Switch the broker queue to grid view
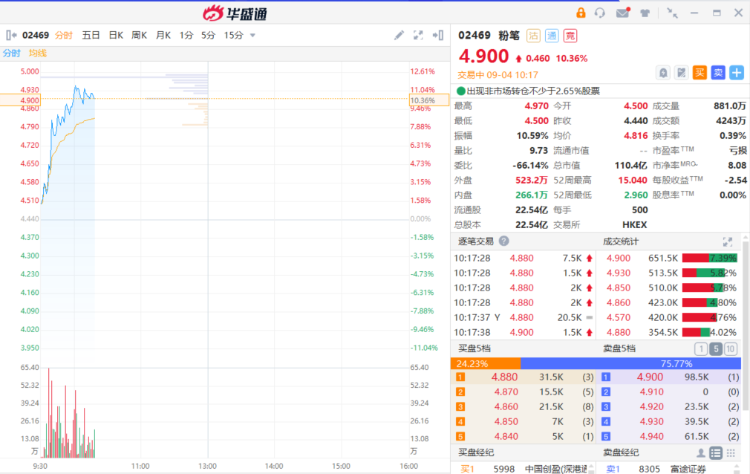Screen dimensions: 750x474 pos(731,452)
